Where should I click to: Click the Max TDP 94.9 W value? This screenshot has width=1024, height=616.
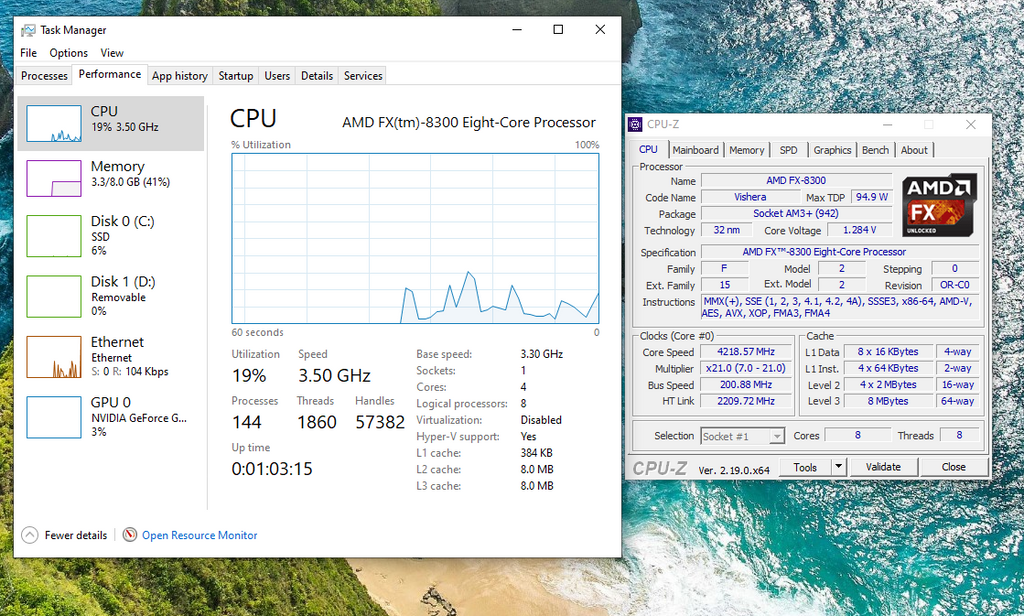[871, 197]
